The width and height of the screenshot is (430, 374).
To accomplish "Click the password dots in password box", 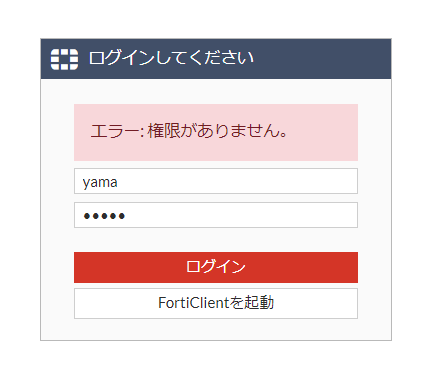I will tap(104, 216).
